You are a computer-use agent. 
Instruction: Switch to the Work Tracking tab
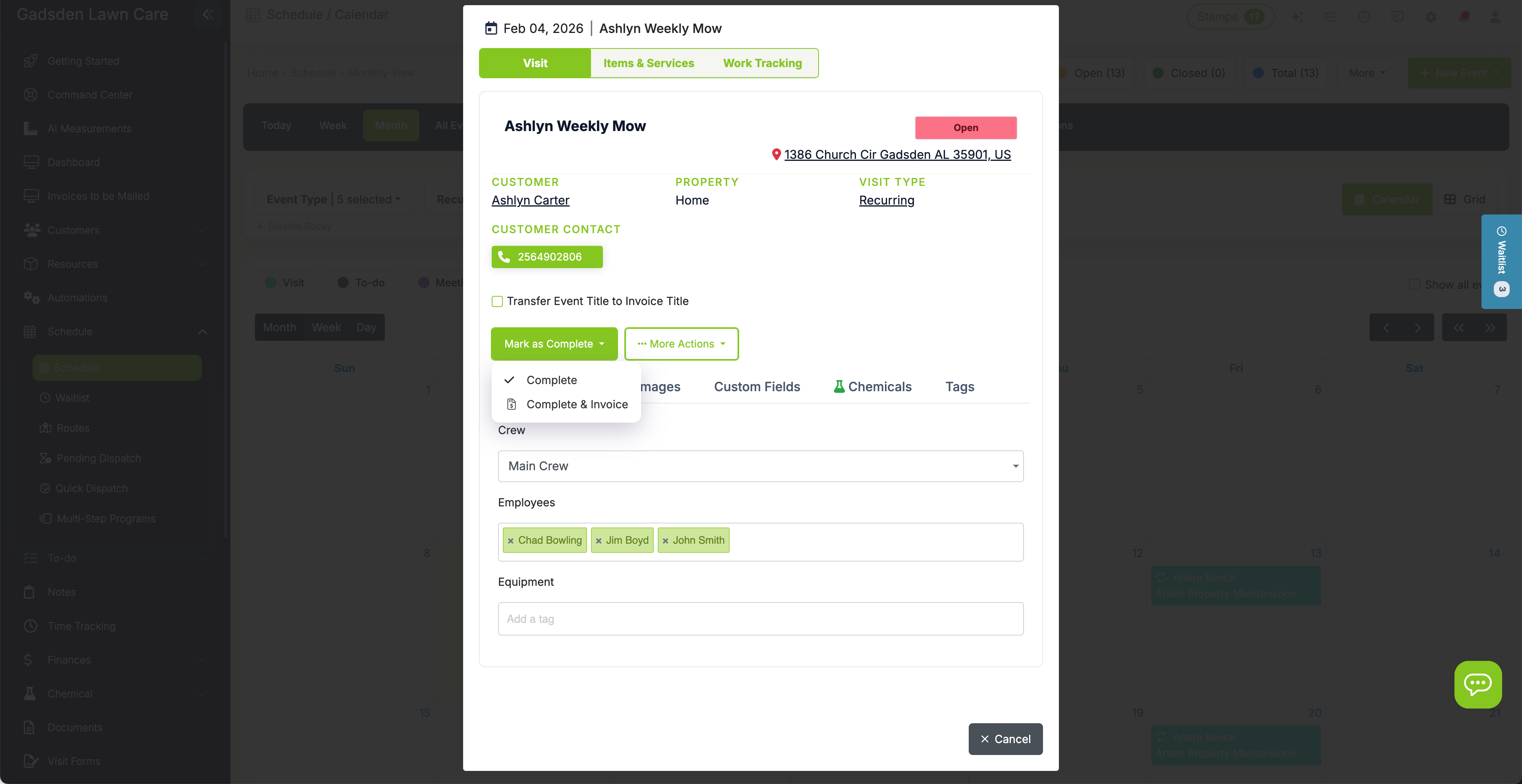762,63
